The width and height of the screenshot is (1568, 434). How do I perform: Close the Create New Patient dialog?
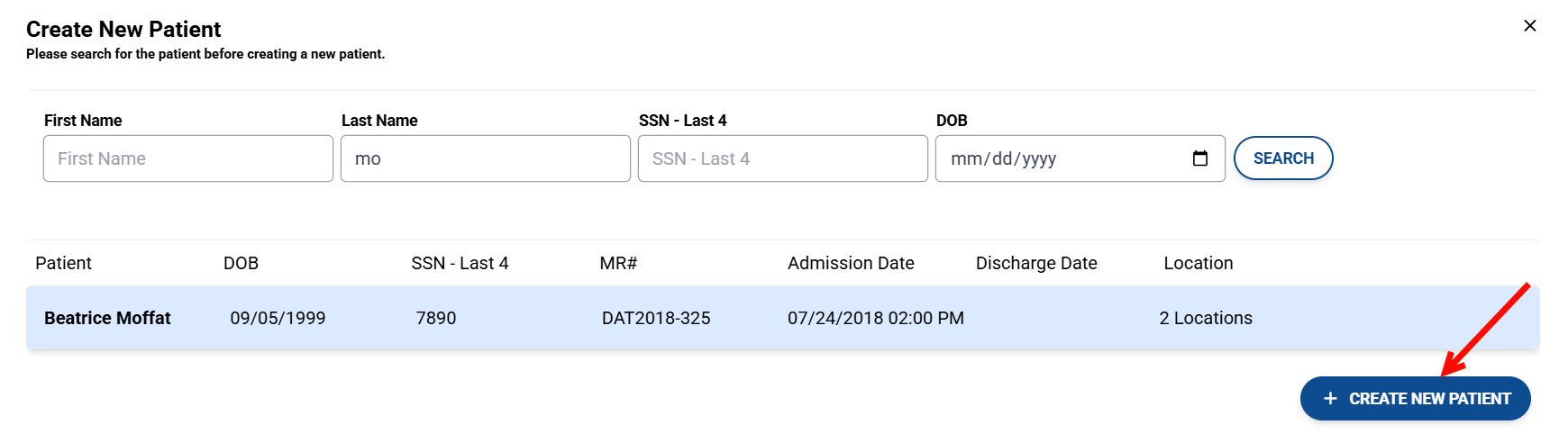(1529, 26)
